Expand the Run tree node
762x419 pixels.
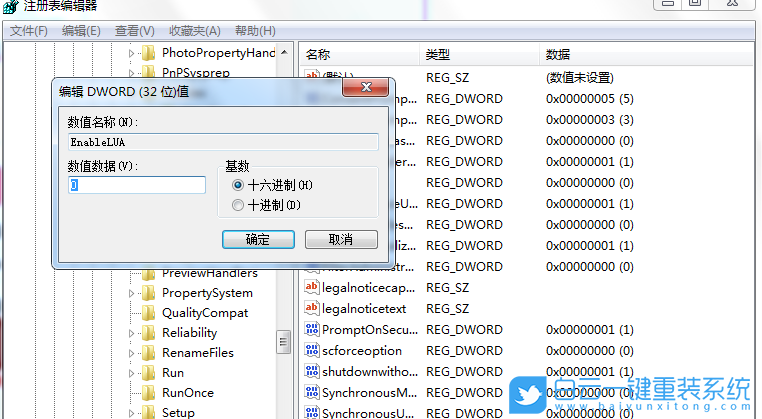[x=131, y=373]
